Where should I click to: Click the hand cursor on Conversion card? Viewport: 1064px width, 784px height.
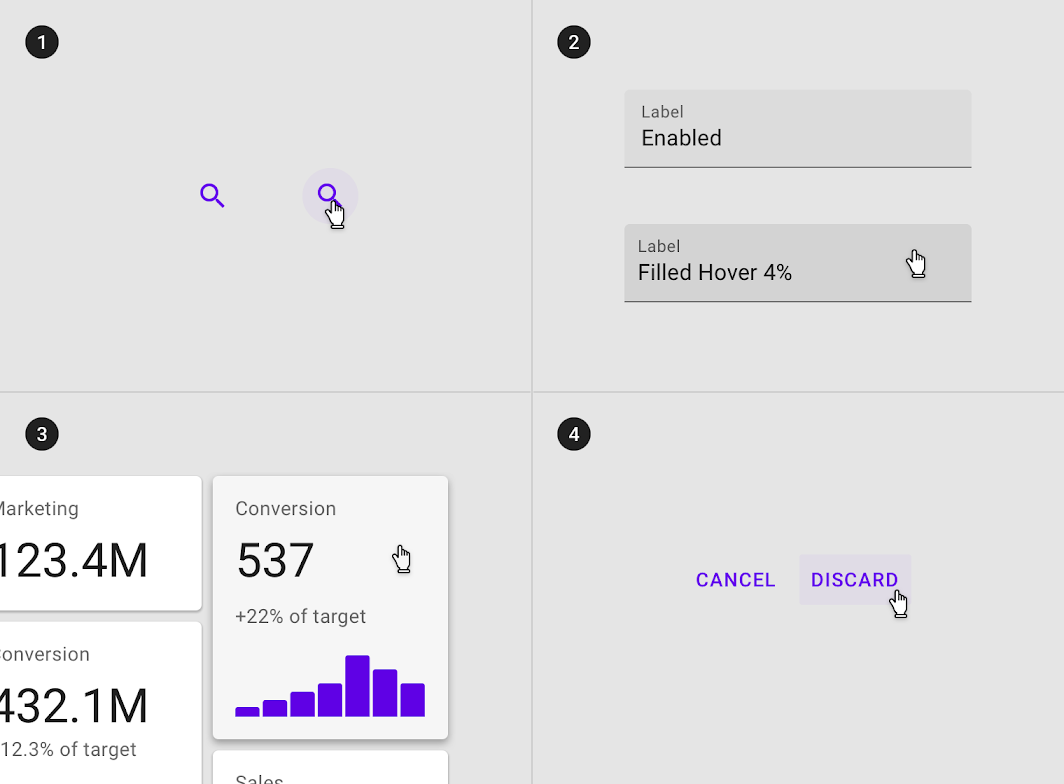(x=402, y=559)
